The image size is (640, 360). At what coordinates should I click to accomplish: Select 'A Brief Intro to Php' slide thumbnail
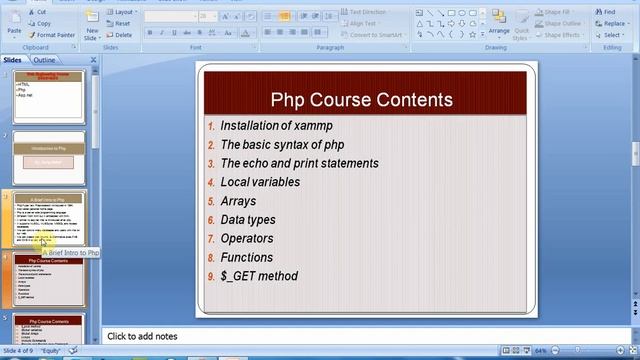[x=49, y=220]
